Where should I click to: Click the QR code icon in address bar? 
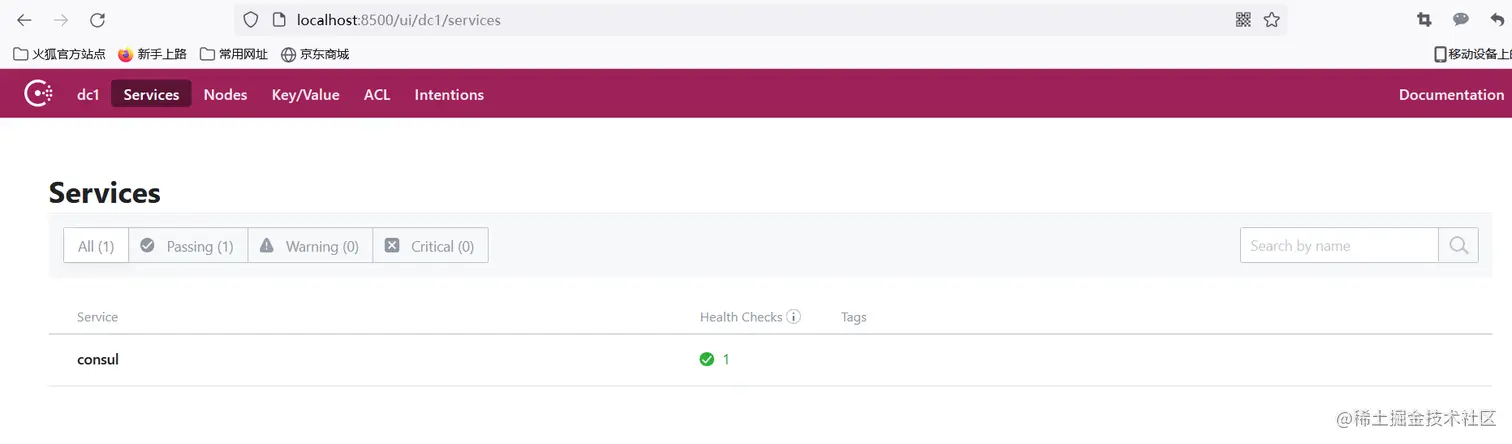click(x=1243, y=20)
